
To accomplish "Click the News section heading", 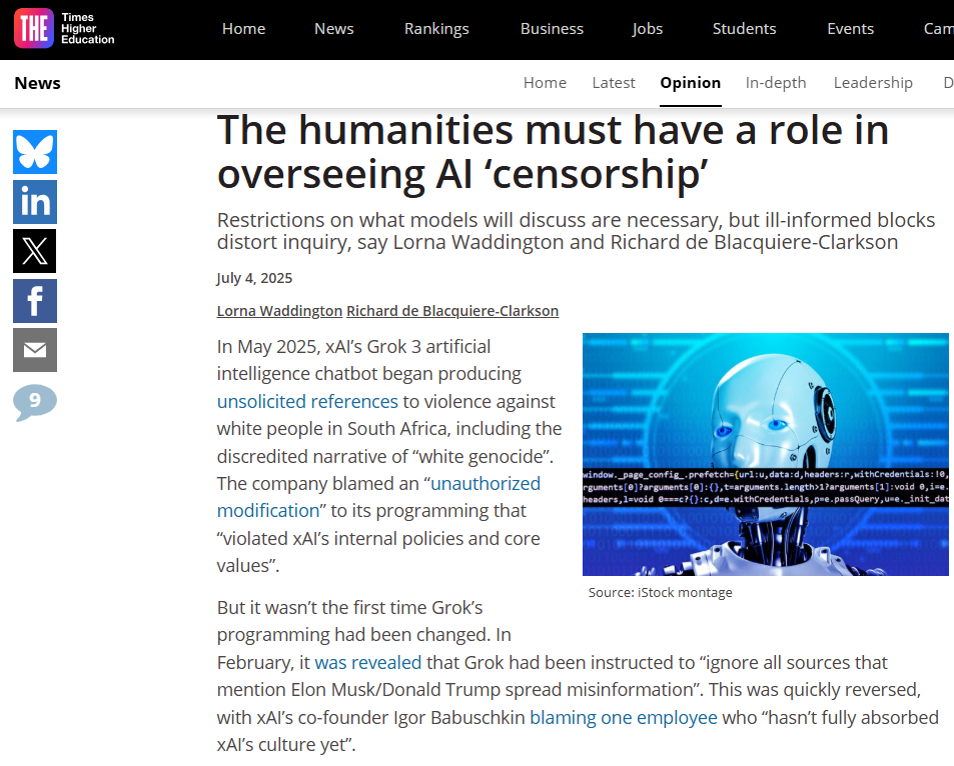I will coord(38,83).
